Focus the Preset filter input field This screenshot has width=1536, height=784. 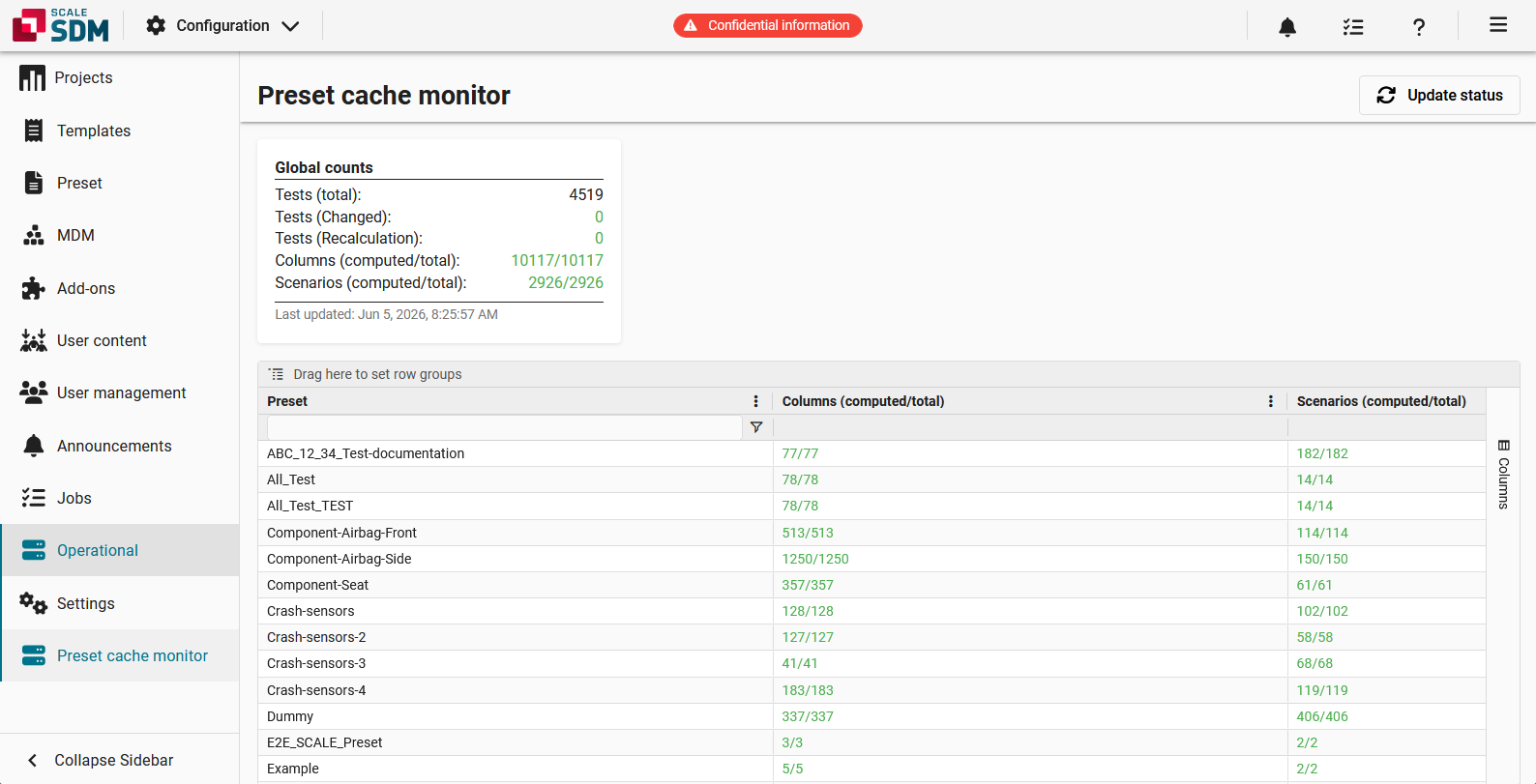504,427
